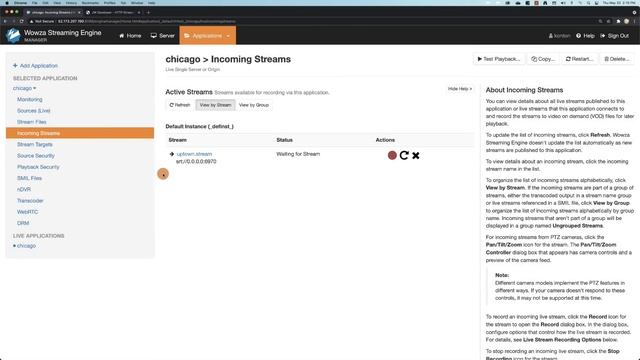Open the Applications dropdown in the navbar
The image size is (640, 360).
[x=207, y=36]
